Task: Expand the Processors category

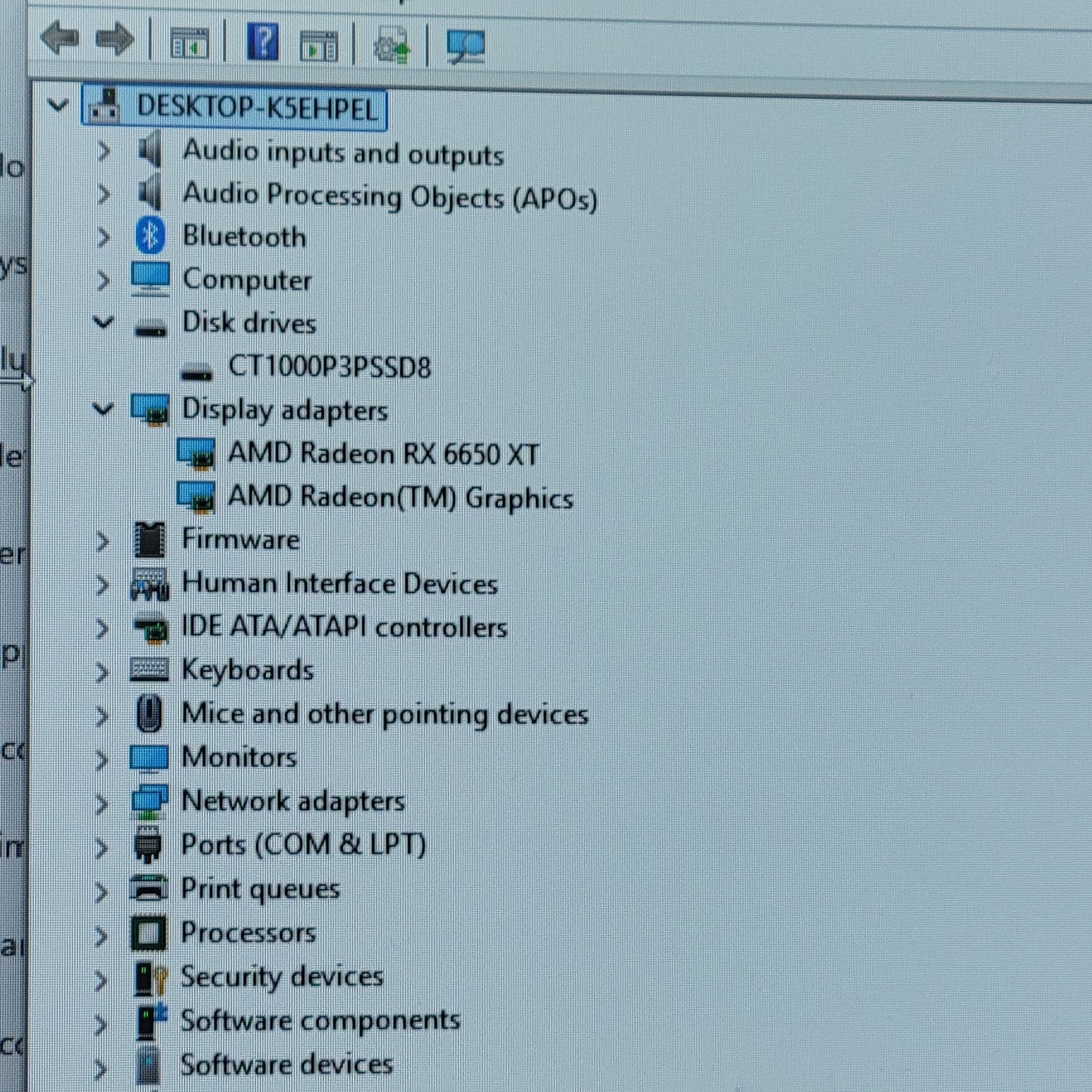Action: coord(101,936)
